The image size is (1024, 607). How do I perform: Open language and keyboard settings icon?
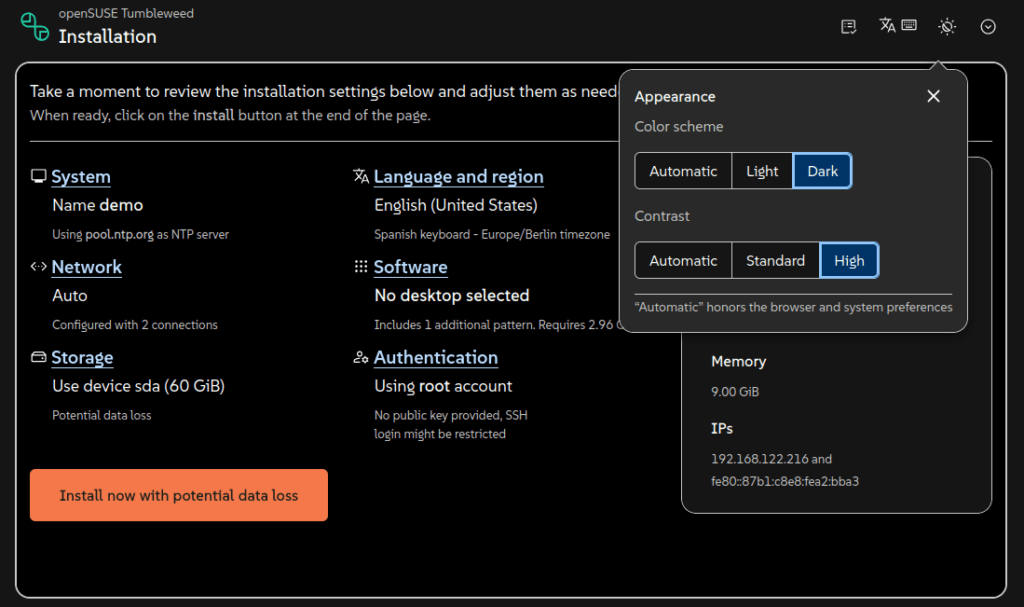[898, 25]
